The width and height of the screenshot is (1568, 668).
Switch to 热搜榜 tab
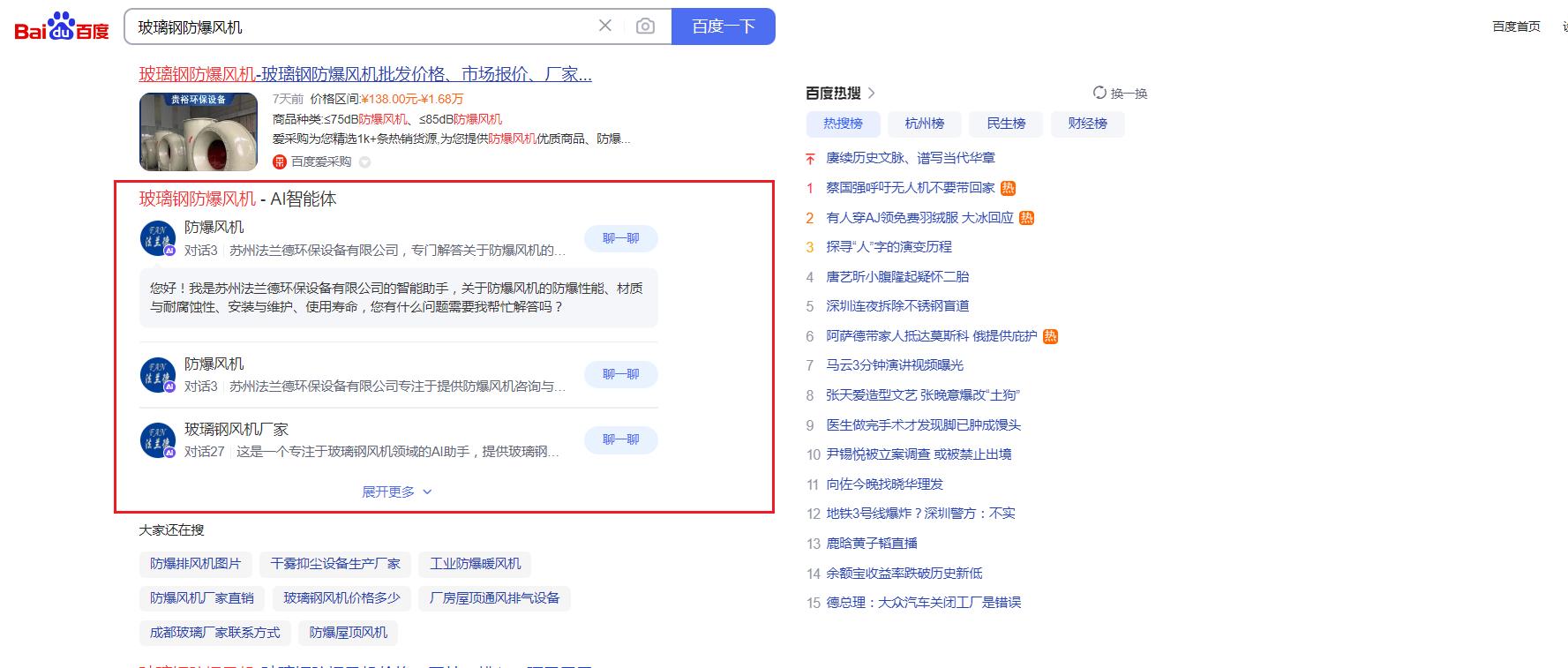(x=843, y=124)
